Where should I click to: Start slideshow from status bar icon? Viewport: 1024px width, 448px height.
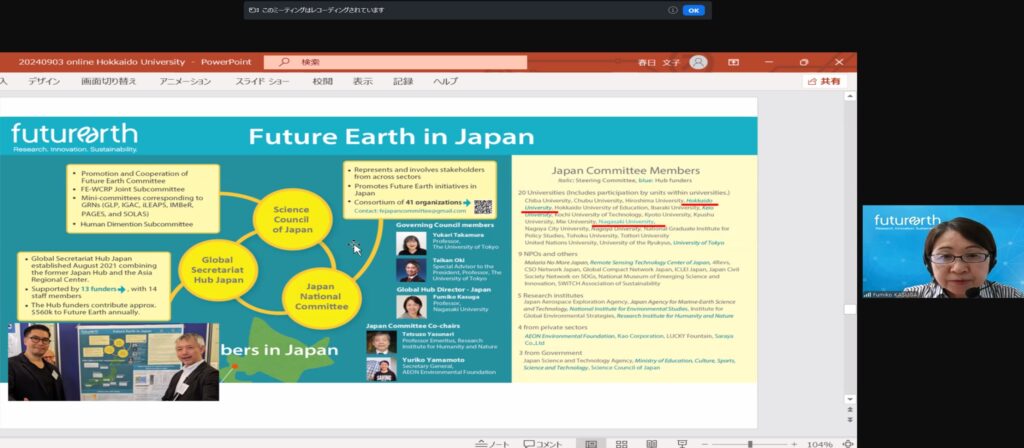pyautogui.click(x=681, y=443)
